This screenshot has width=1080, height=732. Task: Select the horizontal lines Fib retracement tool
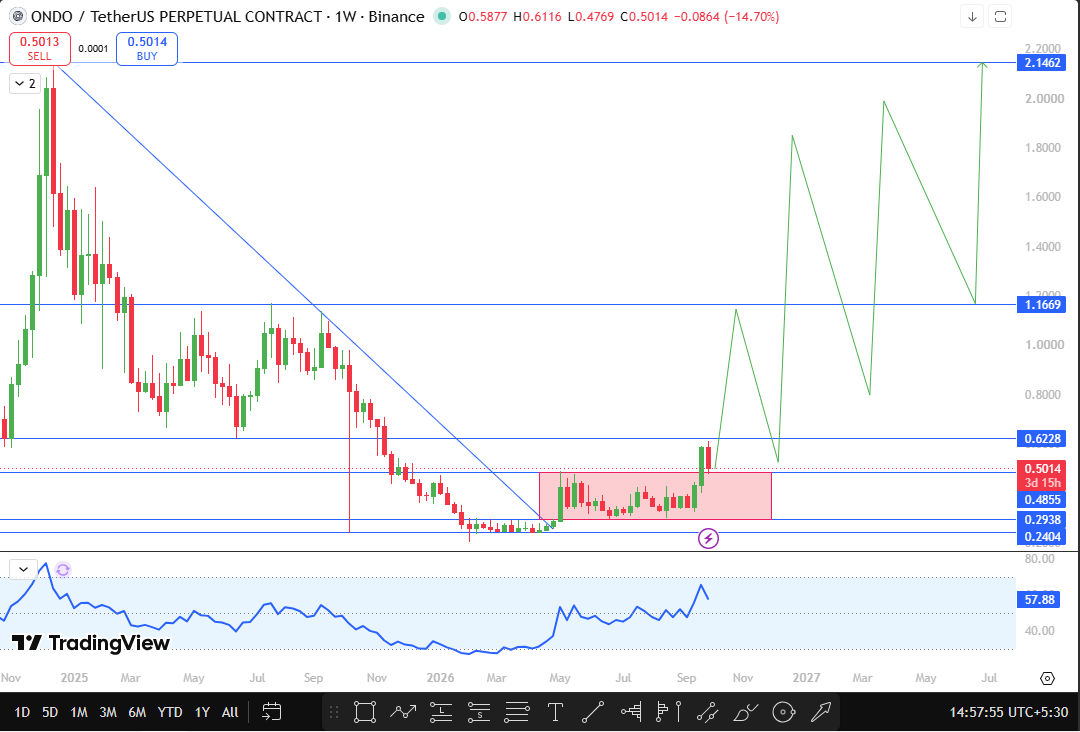point(517,711)
